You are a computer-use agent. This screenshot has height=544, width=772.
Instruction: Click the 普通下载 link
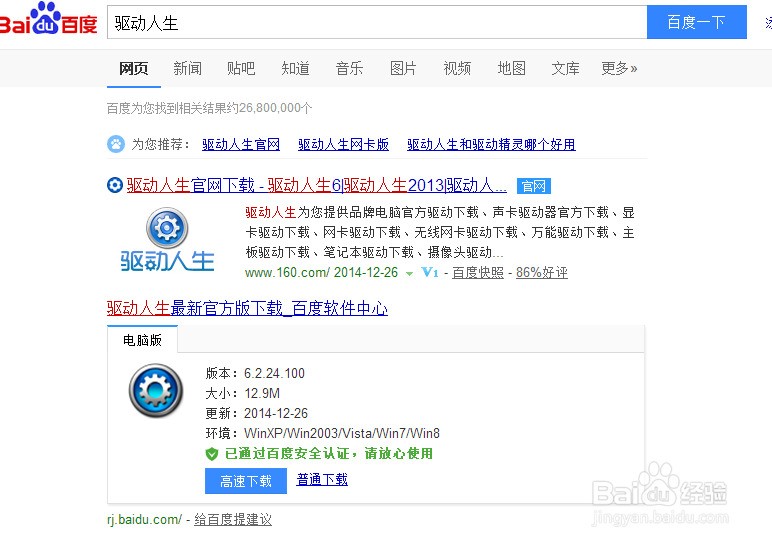[x=322, y=480]
